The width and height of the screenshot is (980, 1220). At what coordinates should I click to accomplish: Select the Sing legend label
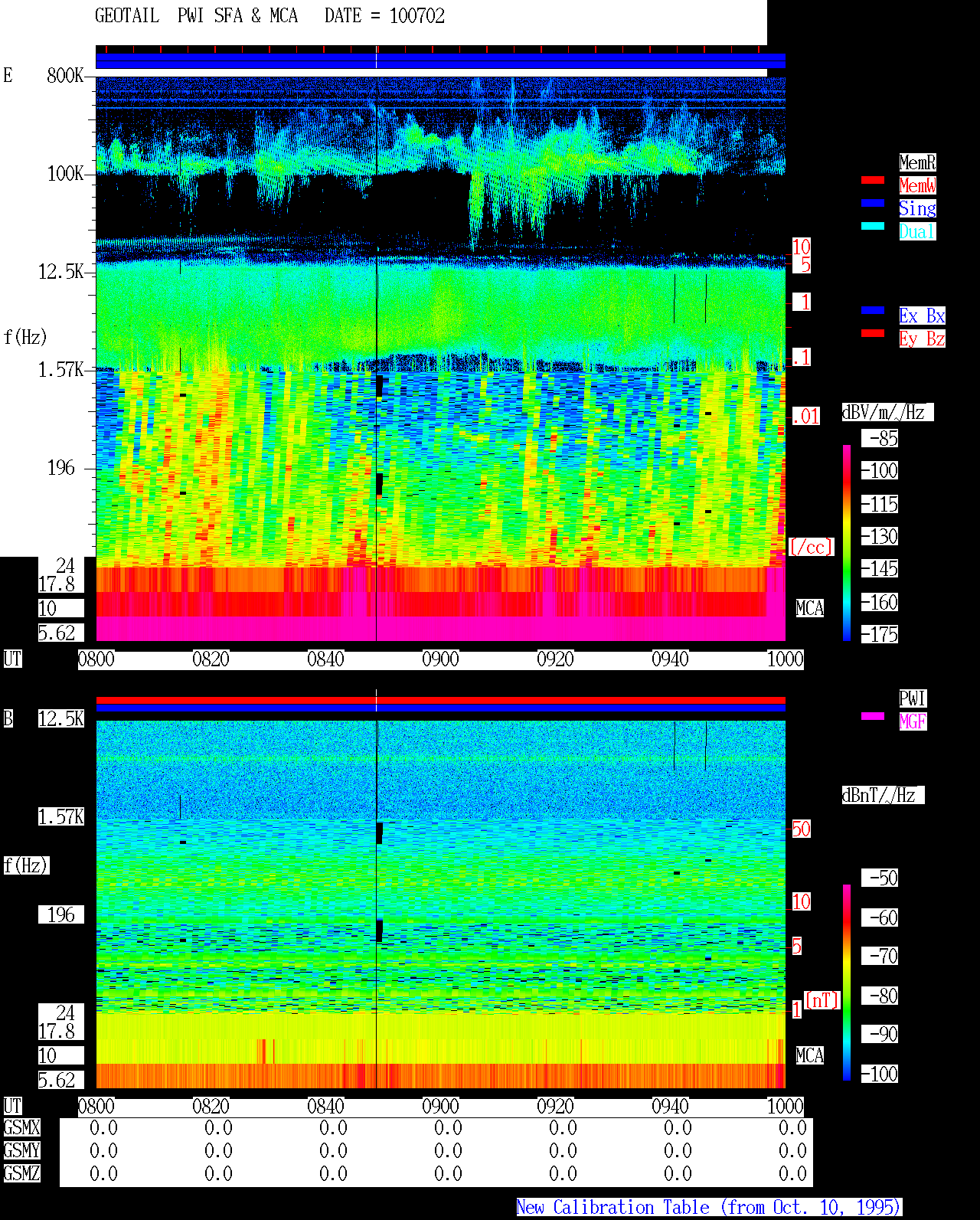[x=917, y=208]
